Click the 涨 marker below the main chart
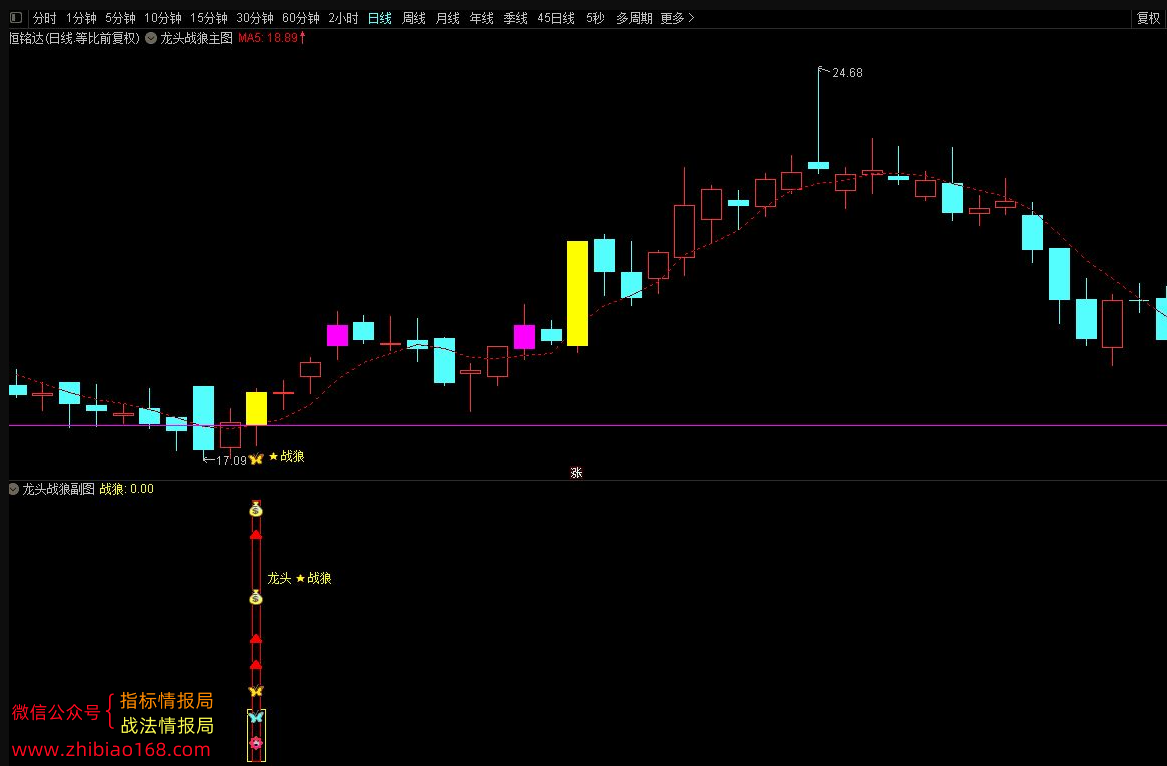This screenshot has width=1167, height=766. pyautogui.click(x=576, y=473)
